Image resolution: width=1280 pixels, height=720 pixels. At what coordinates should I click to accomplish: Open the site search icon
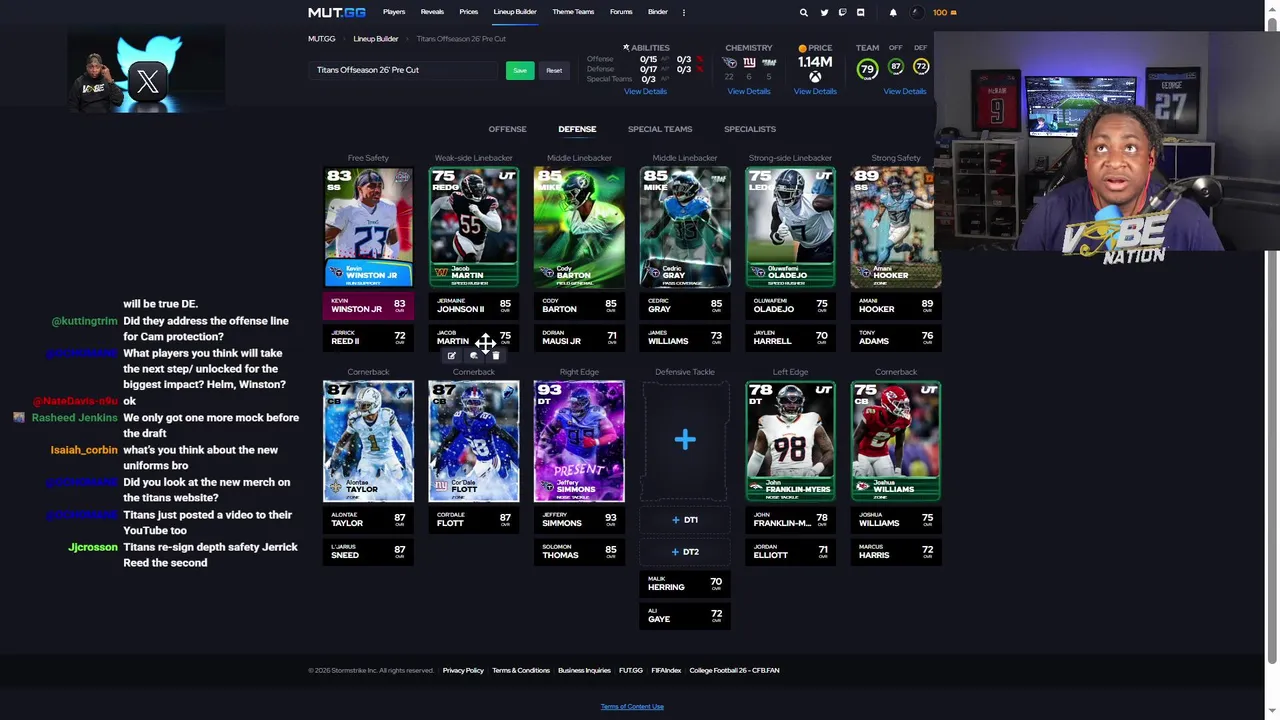tap(803, 12)
